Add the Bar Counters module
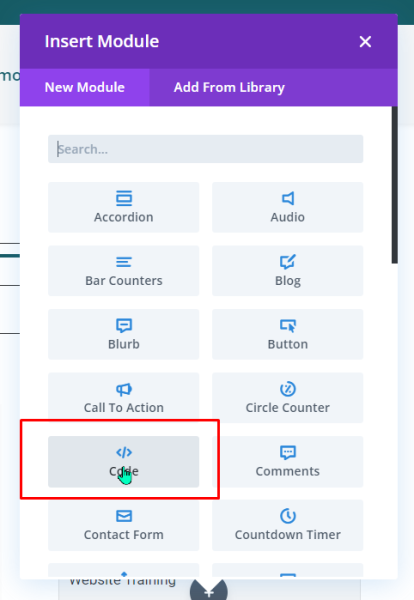The width and height of the screenshot is (414, 600). (x=124, y=271)
